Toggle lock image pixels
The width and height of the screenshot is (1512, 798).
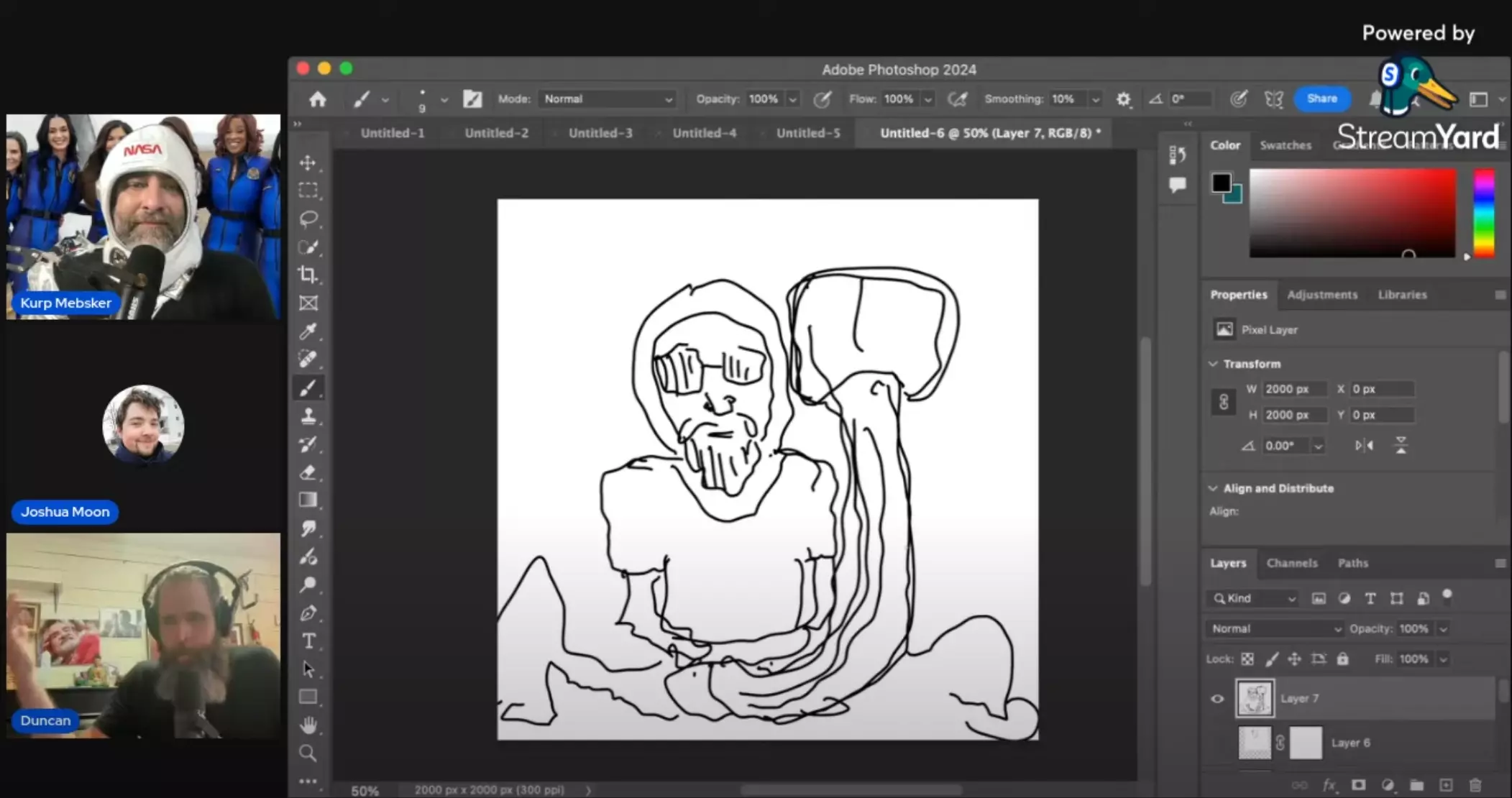point(1271,659)
